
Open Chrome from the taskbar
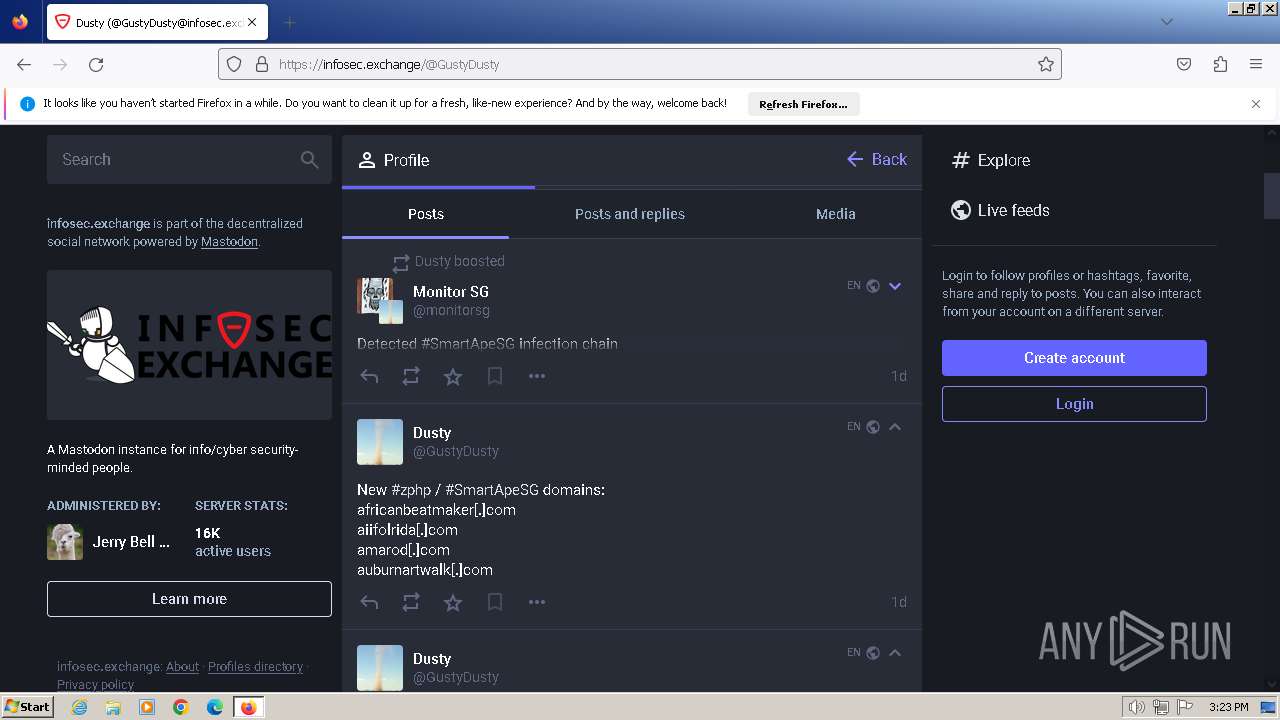point(181,707)
